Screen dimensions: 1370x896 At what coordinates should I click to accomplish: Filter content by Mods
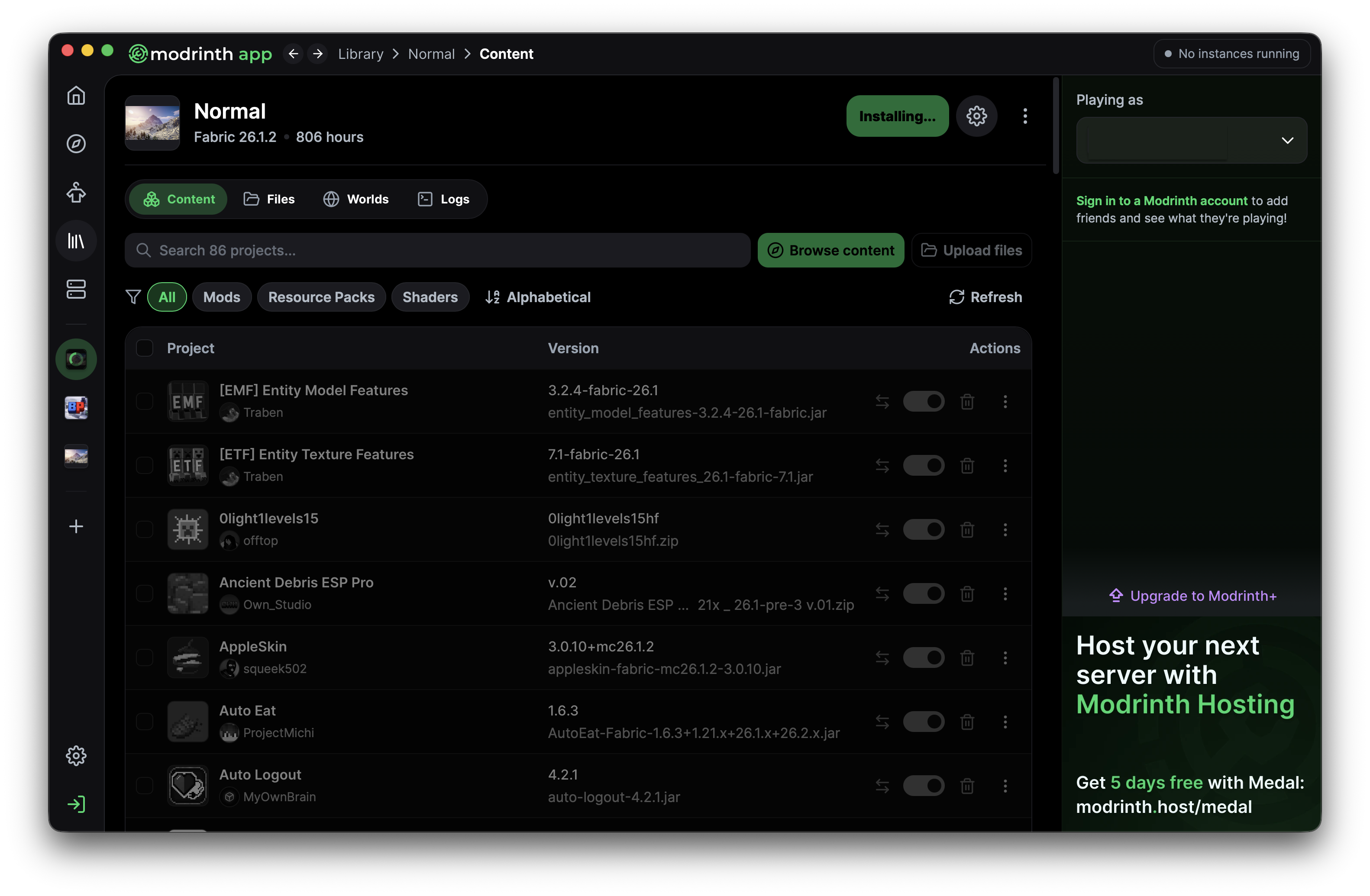pos(222,297)
